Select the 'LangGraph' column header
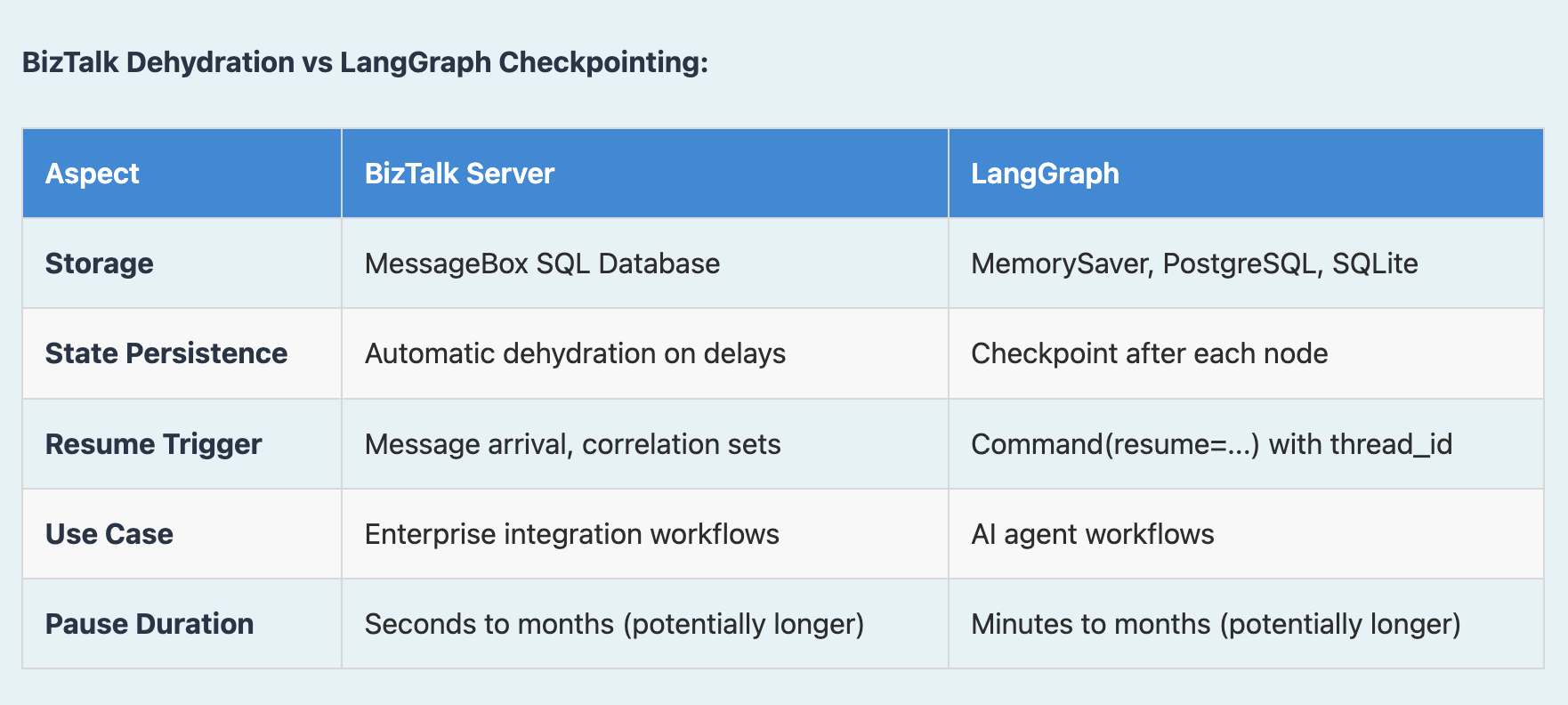This screenshot has width=1568, height=705. tap(1246, 173)
